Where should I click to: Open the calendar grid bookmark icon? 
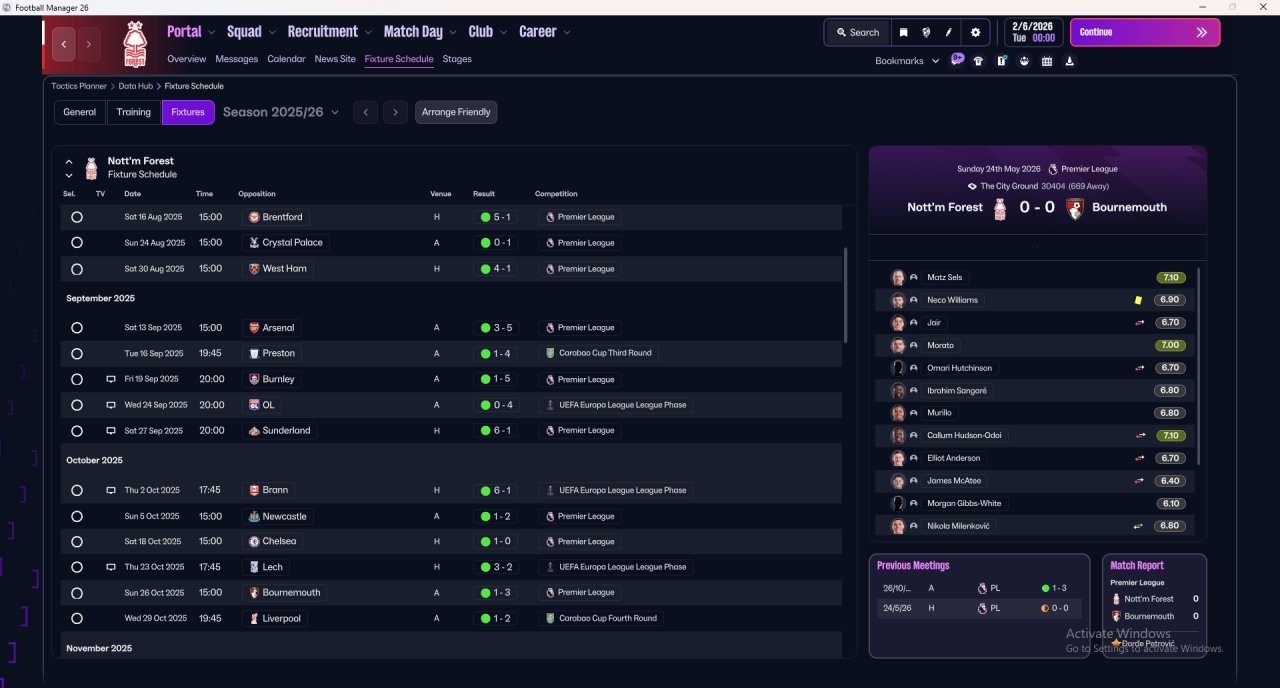click(1047, 61)
